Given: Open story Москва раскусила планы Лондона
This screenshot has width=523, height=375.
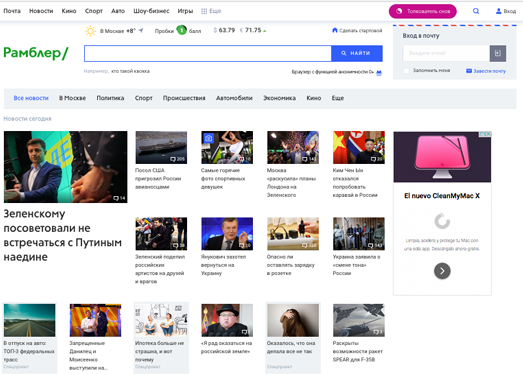Looking at the screenshot, I should pos(291,182).
